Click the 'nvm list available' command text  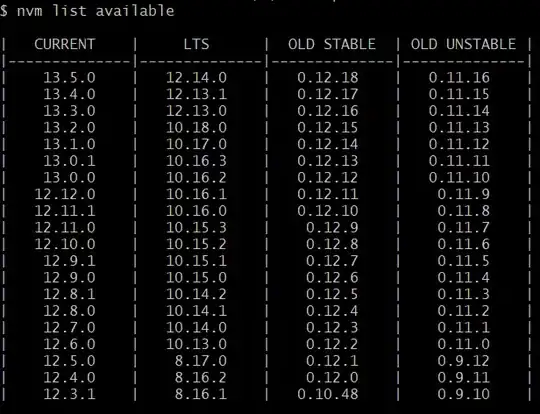[x=96, y=11]
